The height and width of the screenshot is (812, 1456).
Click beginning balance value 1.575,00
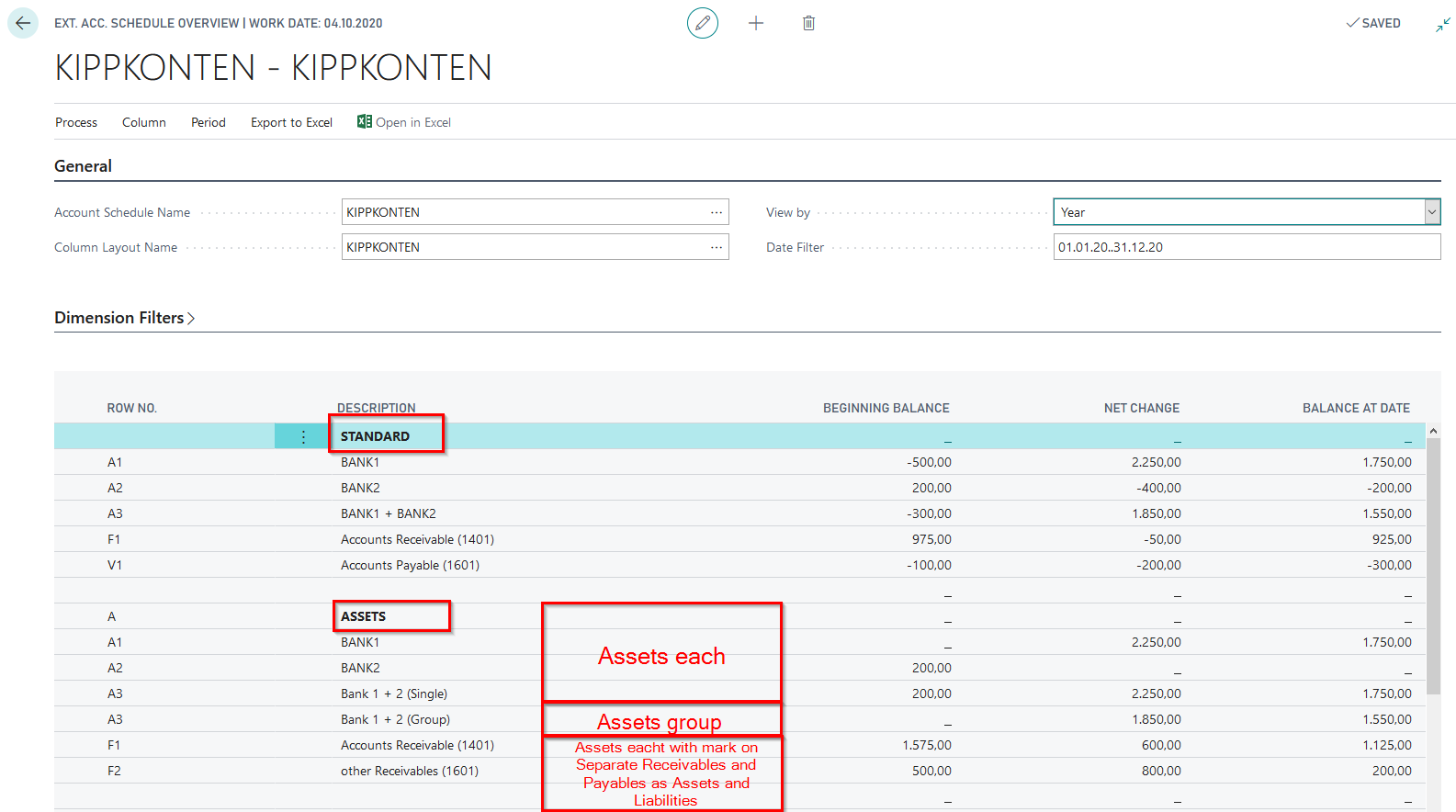[x=927, y=745]
